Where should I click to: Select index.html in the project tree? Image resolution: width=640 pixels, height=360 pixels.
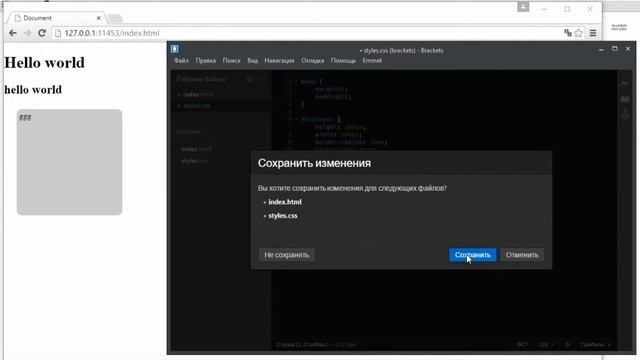click(x=197, y=149)
